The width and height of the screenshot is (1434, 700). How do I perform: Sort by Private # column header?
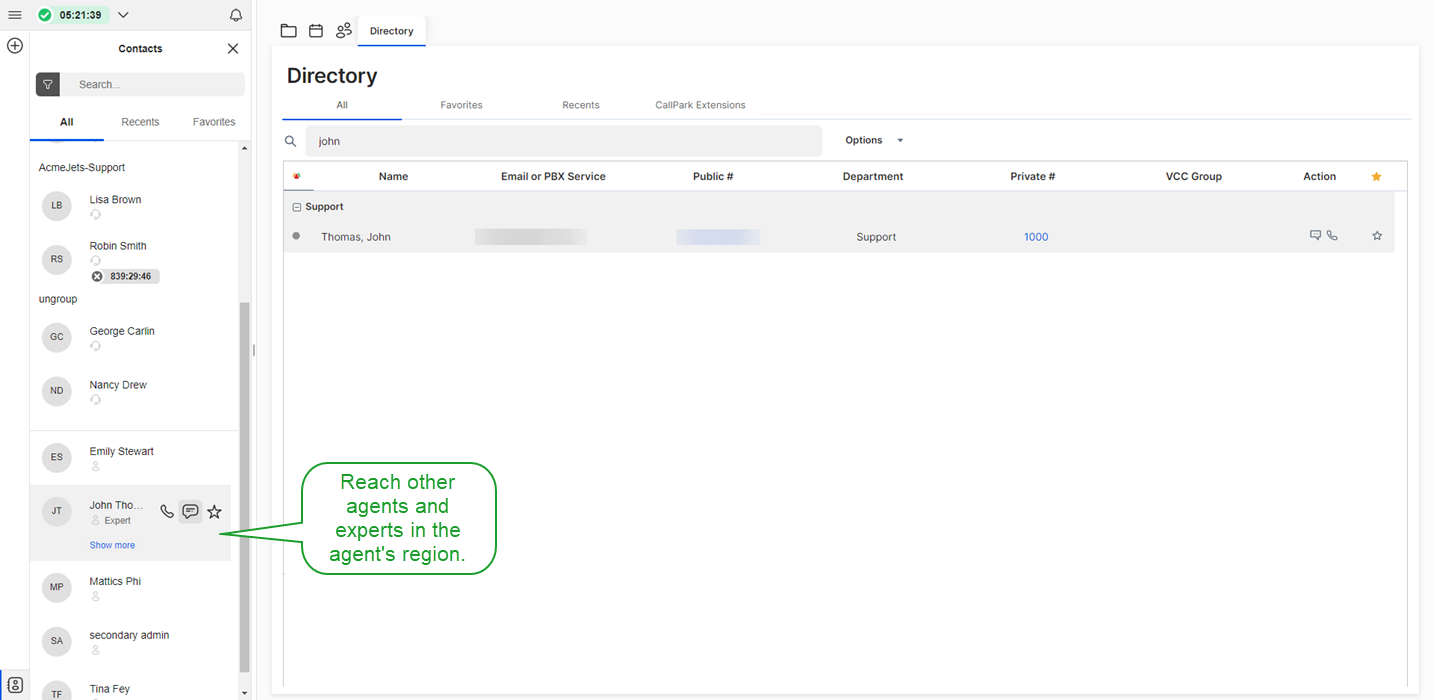point(1033,176)
